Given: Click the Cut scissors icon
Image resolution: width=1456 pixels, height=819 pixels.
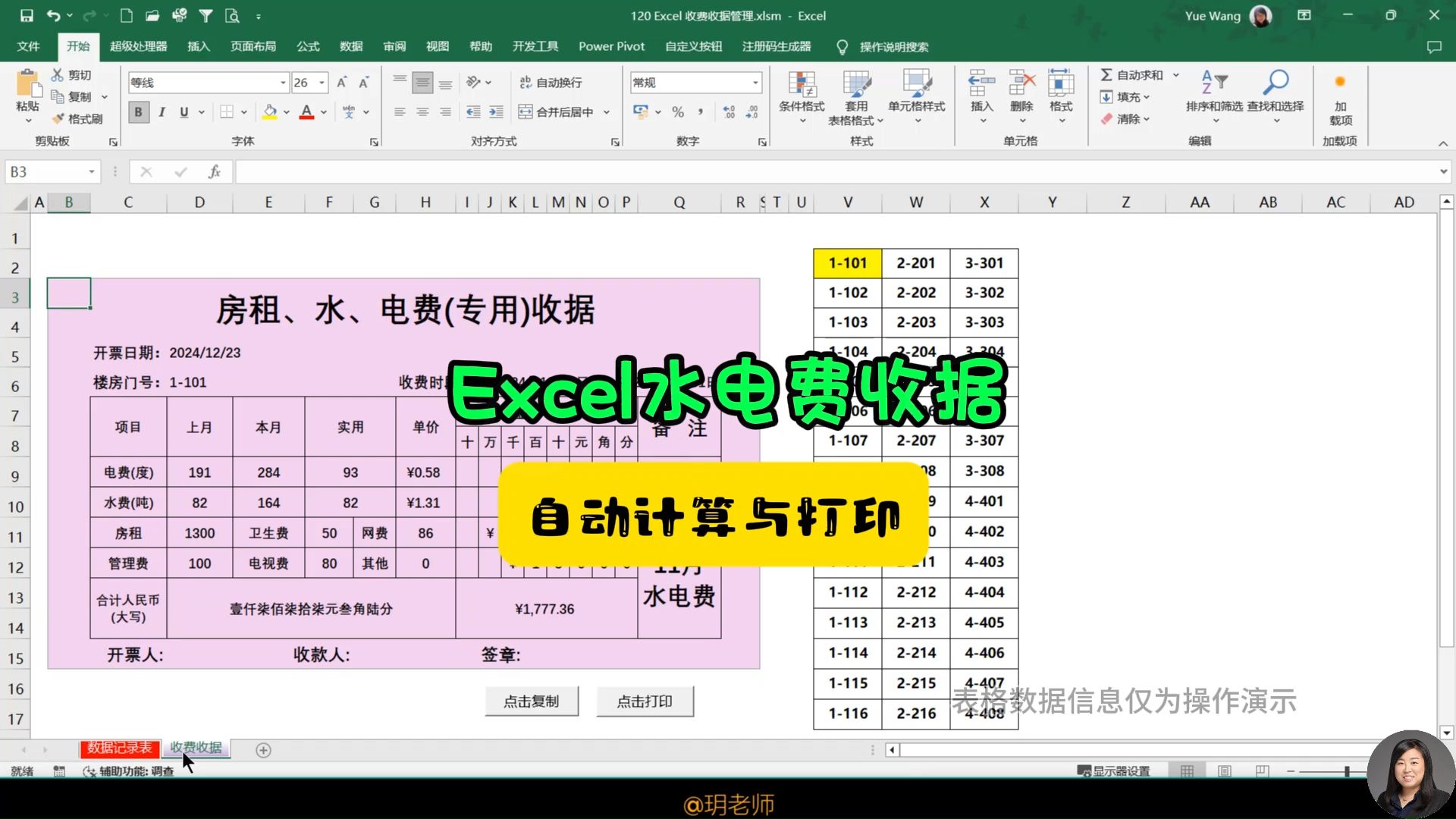Looking at the screenshot, I should pyautogui.click(x=58, y=74).
